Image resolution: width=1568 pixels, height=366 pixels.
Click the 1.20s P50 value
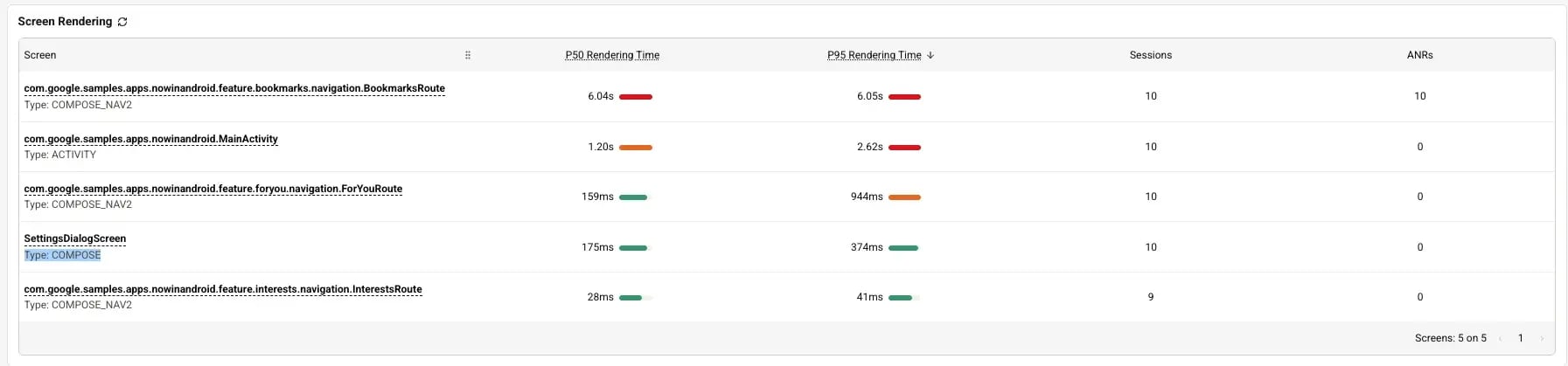click(x=601, y=147)
